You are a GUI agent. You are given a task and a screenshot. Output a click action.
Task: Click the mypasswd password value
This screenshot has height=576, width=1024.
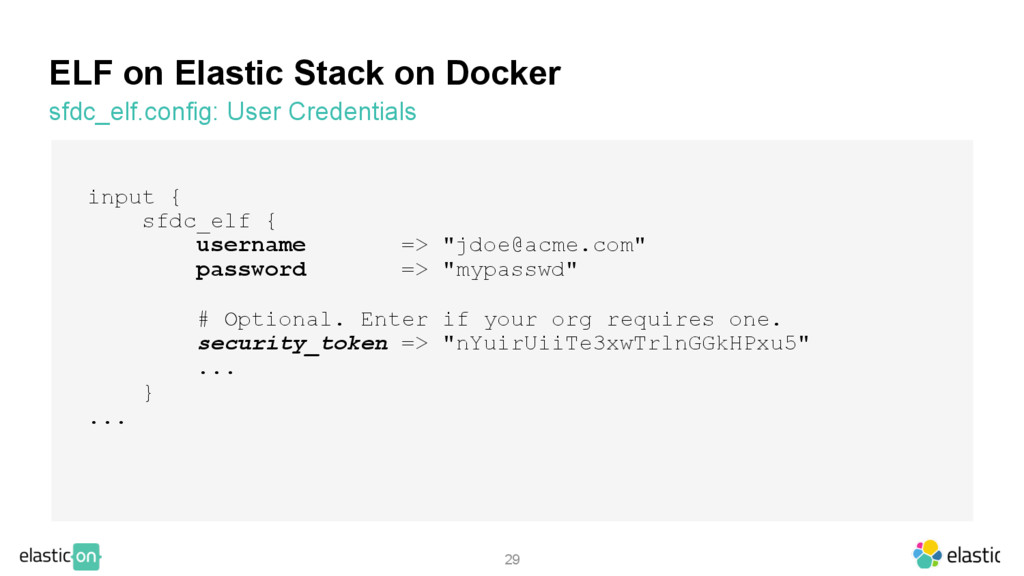[x=510, y=270]
